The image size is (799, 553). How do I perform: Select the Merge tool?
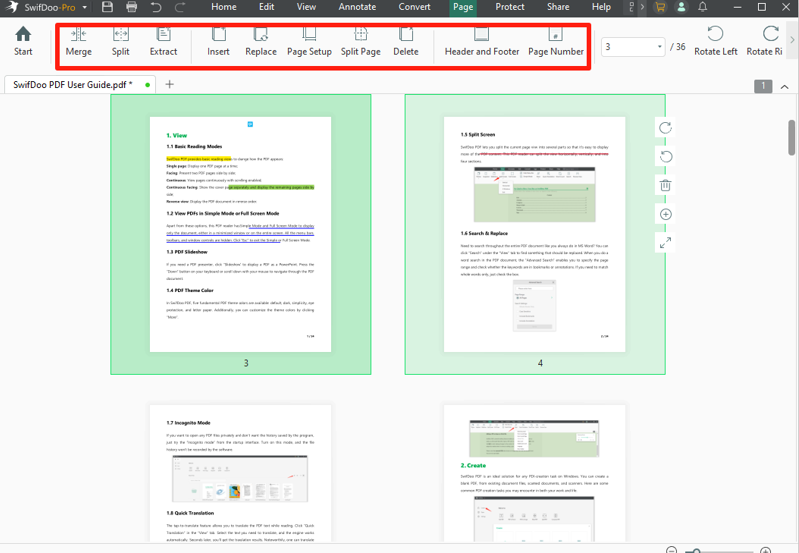tap(78, 42)
